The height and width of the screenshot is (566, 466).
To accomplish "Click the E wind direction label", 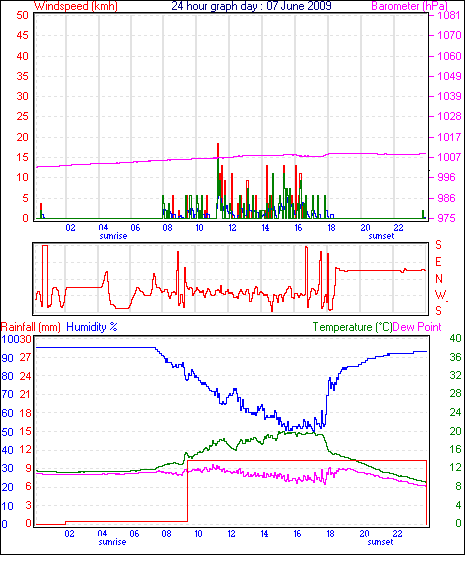I will (438, 262).
